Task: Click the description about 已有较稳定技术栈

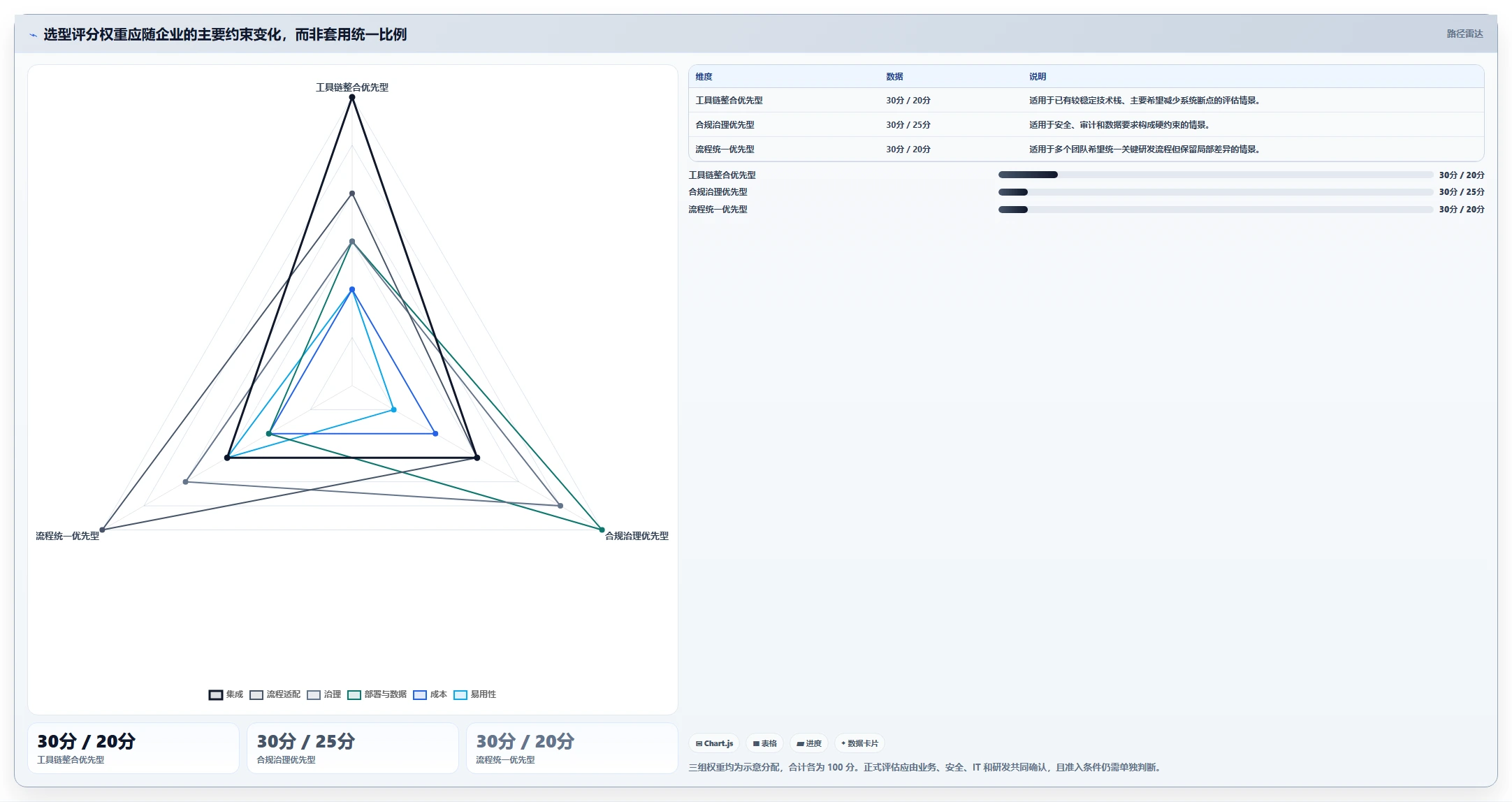Action: point(1144,101)
